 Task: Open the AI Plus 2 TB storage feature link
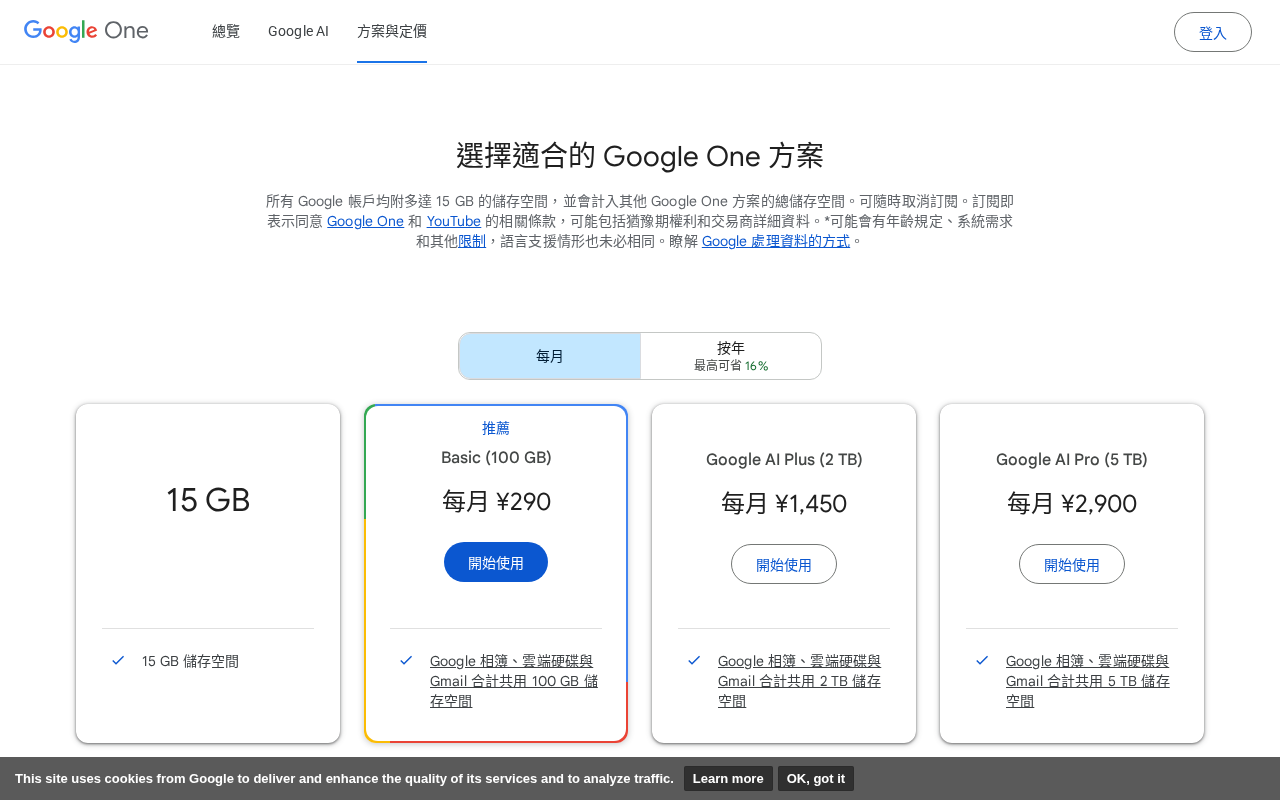800,681
